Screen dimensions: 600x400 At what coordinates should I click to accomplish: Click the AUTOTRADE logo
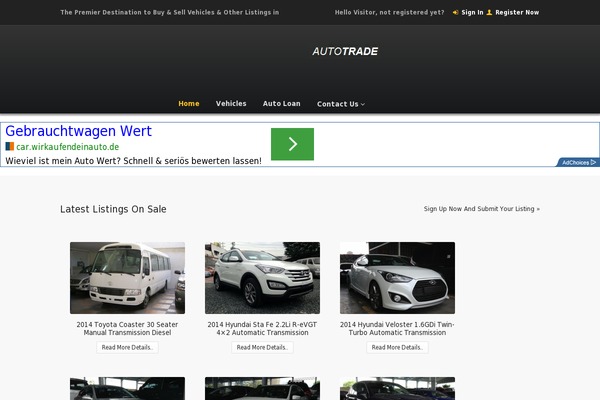pos(345,51)
